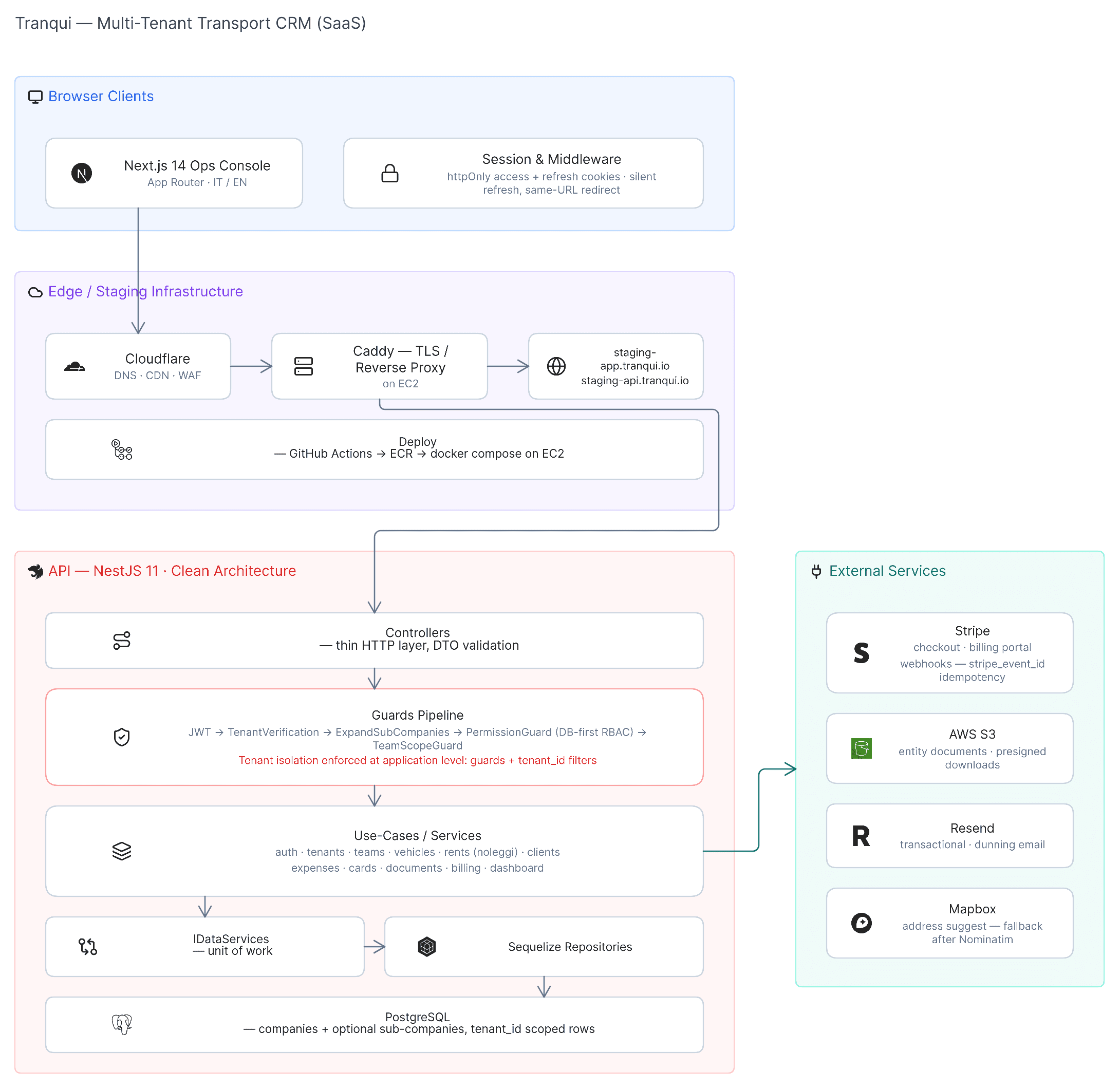Select the Resend node title
Viewport: 1120px width, 1089px height.
tap(973, 828)
